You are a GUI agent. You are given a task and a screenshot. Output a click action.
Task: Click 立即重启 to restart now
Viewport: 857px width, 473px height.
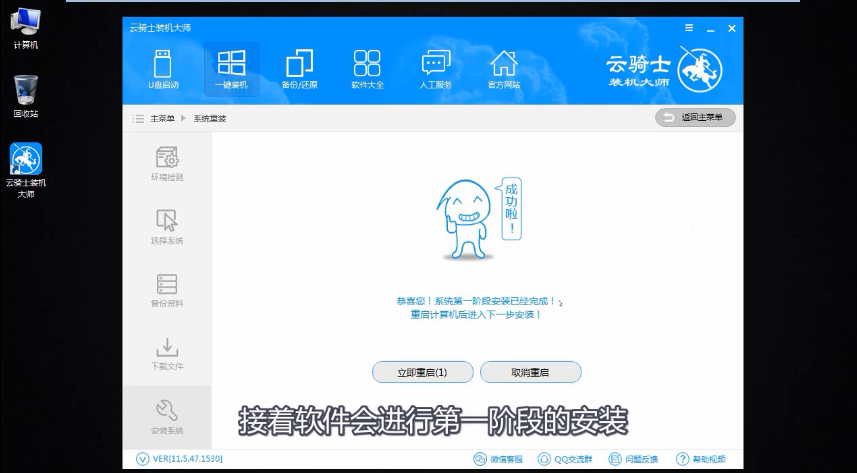pos(422,372)
